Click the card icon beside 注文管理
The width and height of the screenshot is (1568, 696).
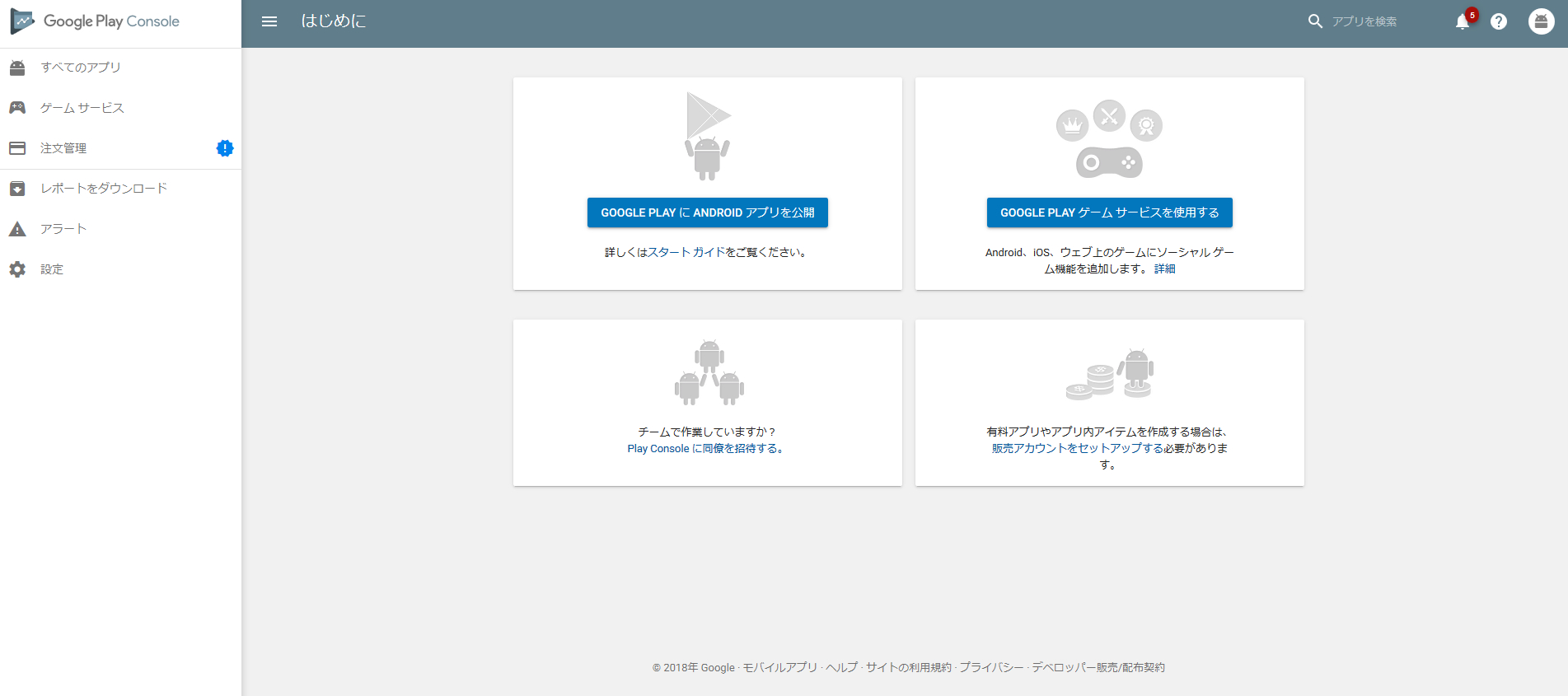pyautogui.click(x=17, y=148)
